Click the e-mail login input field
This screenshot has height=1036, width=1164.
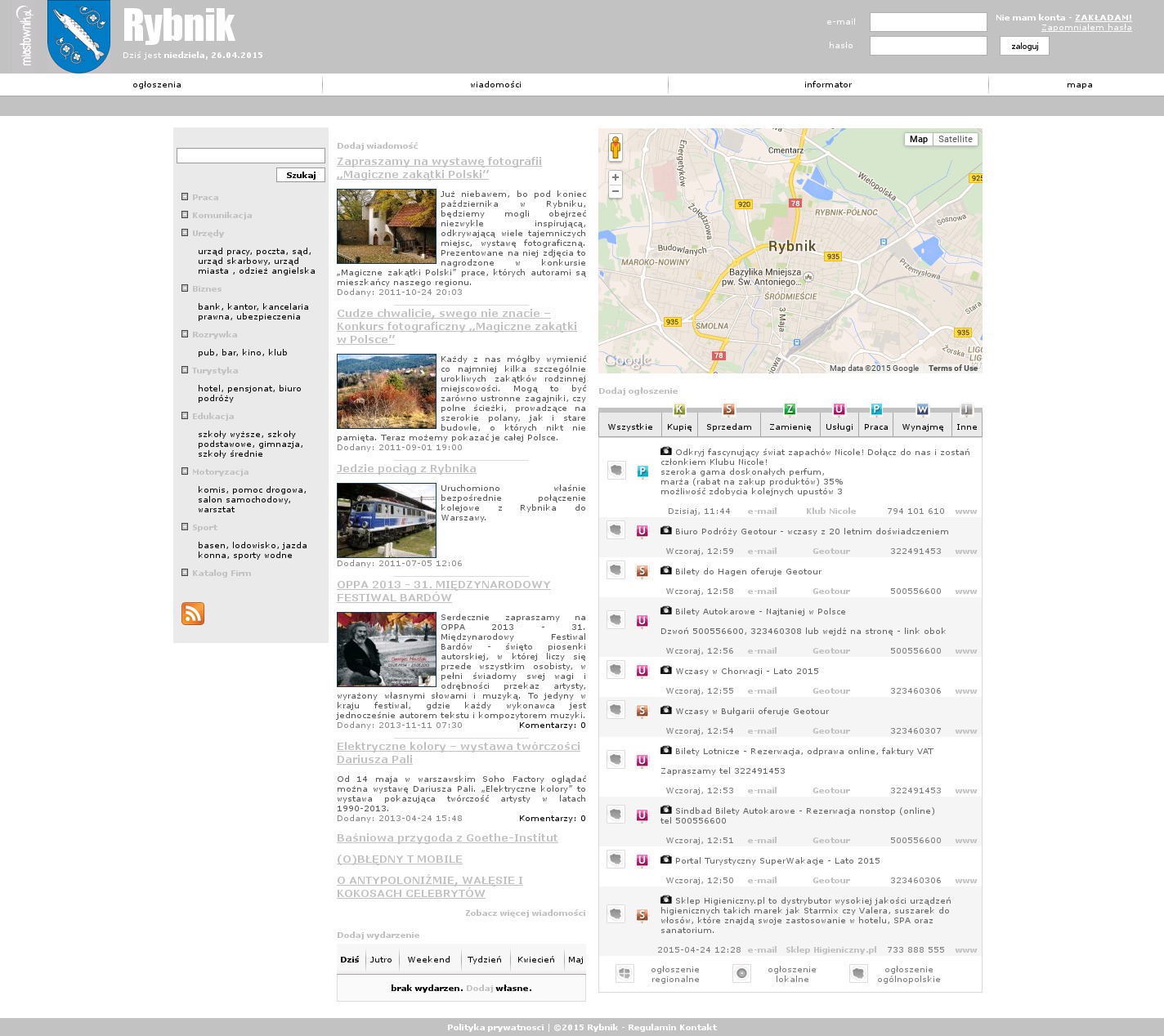(928, 22)
